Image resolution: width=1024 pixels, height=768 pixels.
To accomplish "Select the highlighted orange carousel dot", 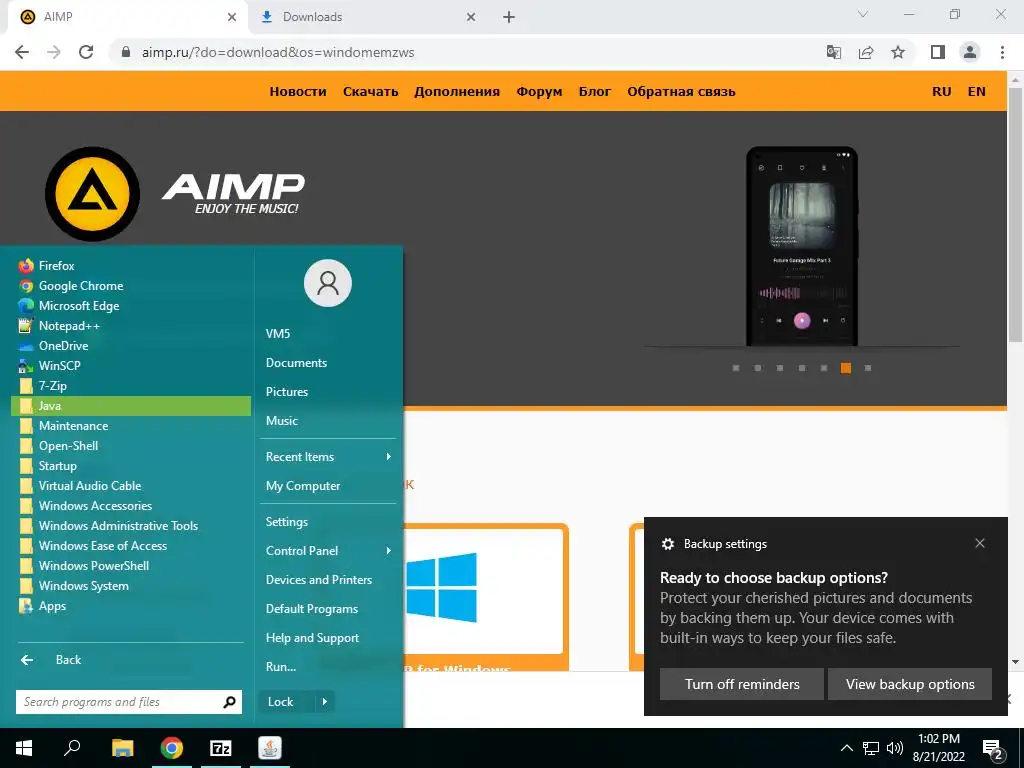I will [846, 368].
